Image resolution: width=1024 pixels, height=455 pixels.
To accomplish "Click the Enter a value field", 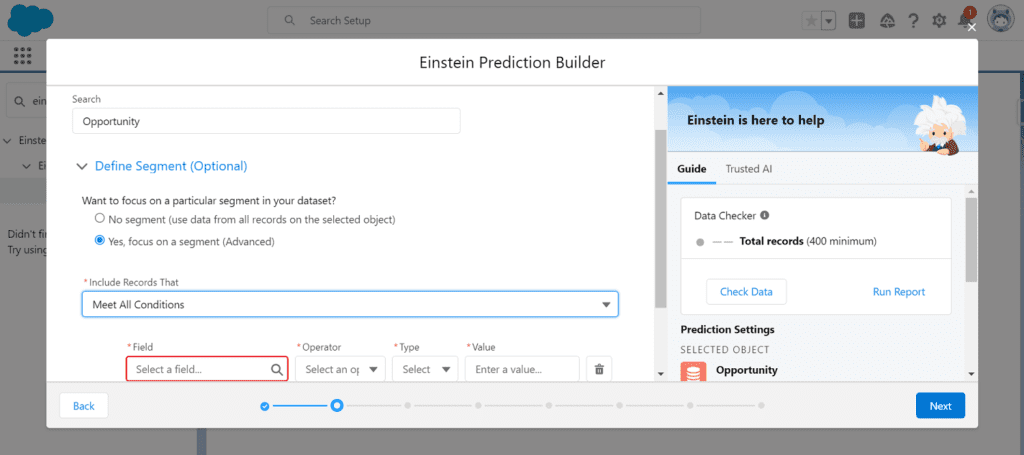I will (522, 369).
